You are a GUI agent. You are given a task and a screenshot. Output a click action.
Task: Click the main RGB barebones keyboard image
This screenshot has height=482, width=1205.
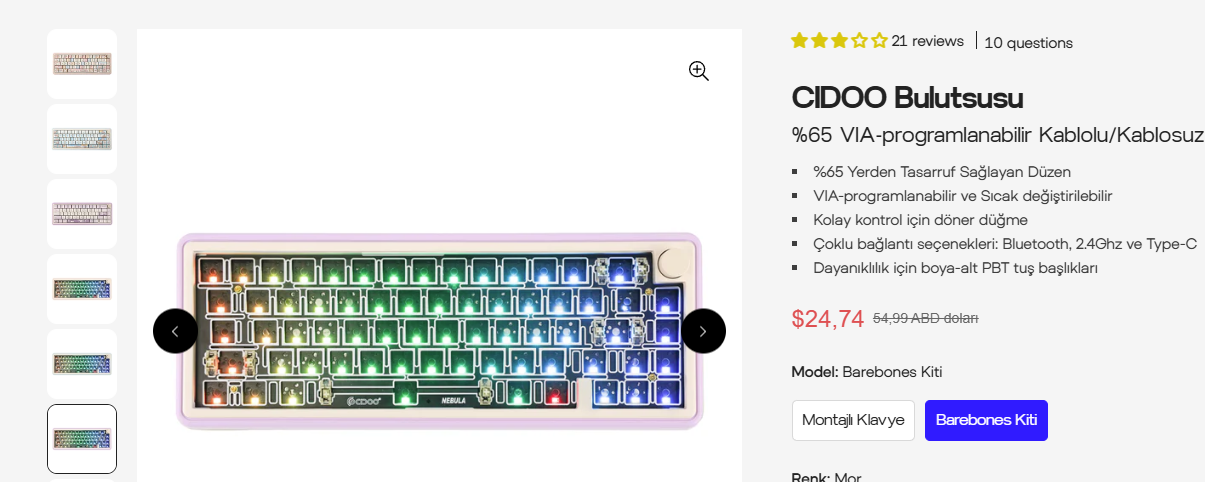tap(440, 330)
